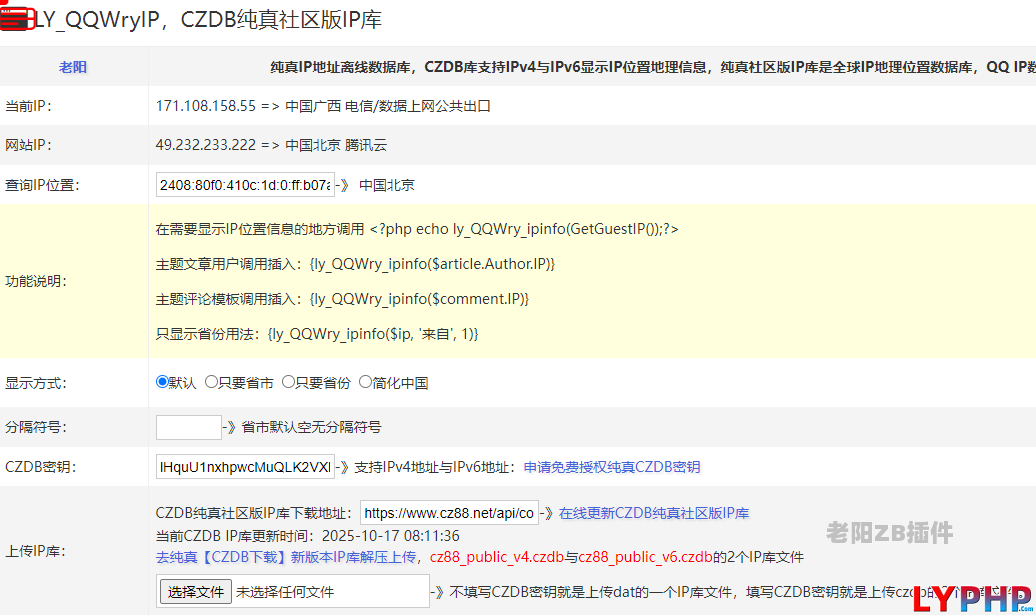Select the 默认 display mode
The width and height of the screenshot is (1036, 616).
point(163,382)
